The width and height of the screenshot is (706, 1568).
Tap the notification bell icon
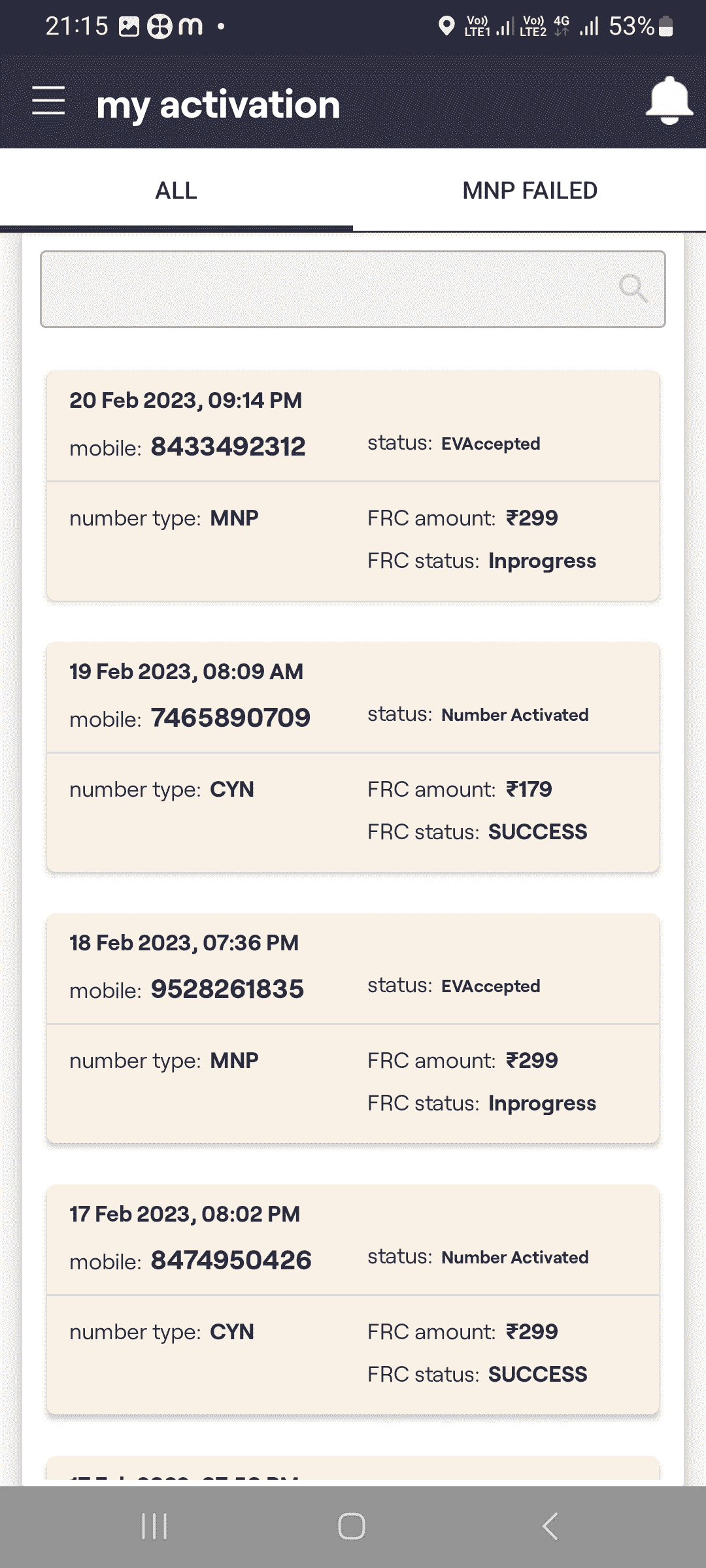pos(669,101)
